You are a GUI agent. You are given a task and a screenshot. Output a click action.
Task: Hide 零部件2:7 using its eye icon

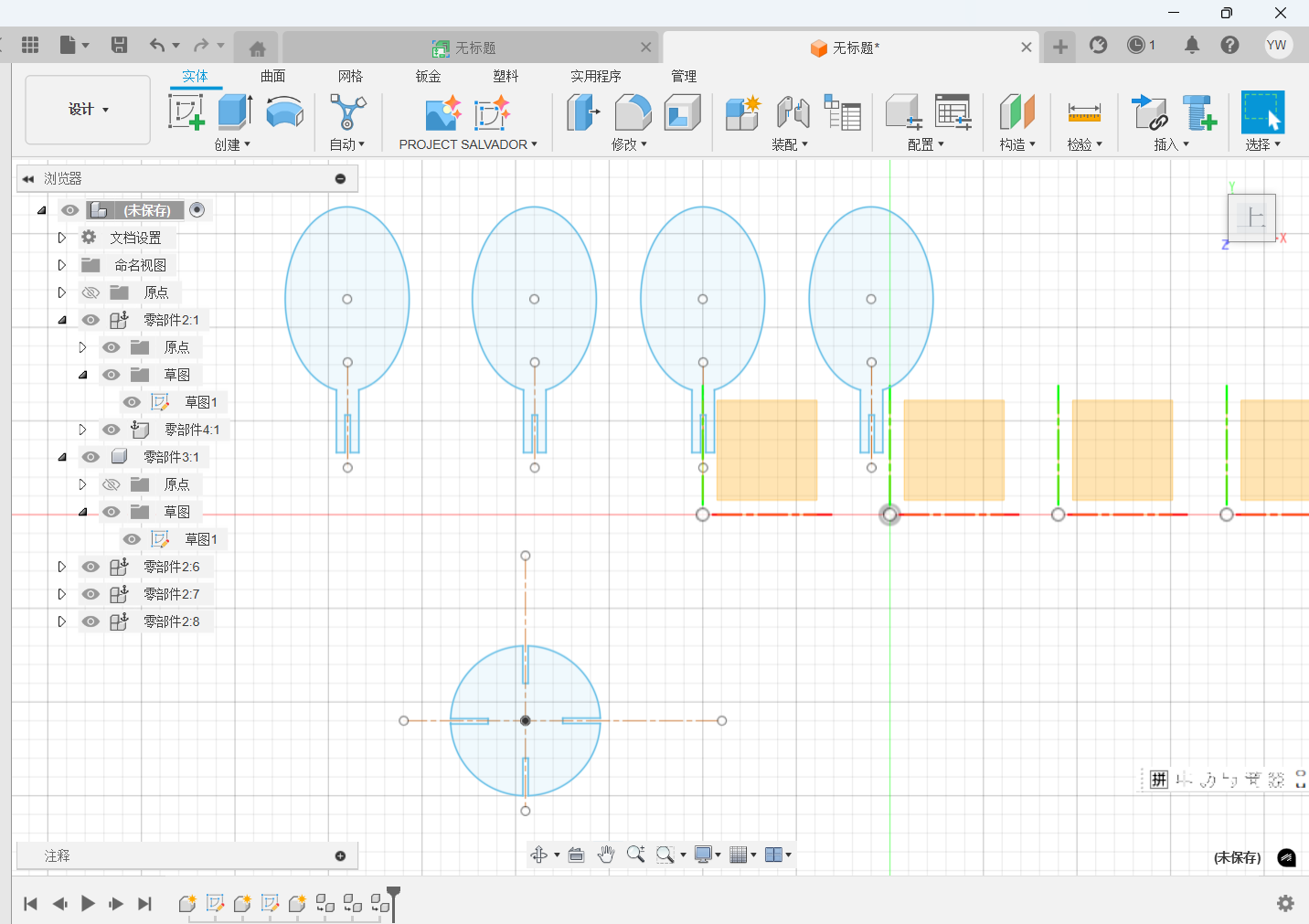[x=90, y=594]
